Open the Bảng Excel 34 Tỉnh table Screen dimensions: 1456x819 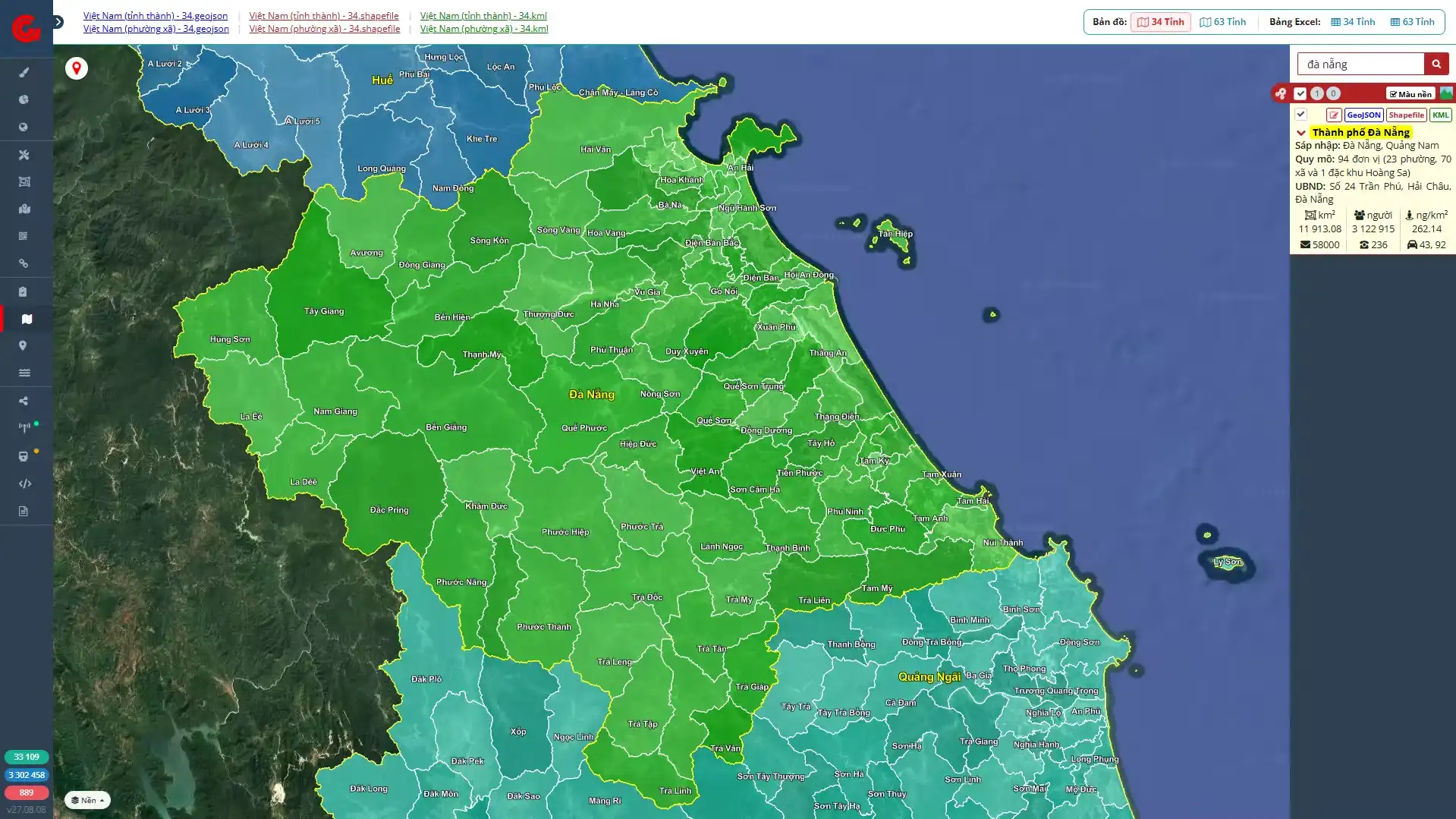pos(1353,22)
